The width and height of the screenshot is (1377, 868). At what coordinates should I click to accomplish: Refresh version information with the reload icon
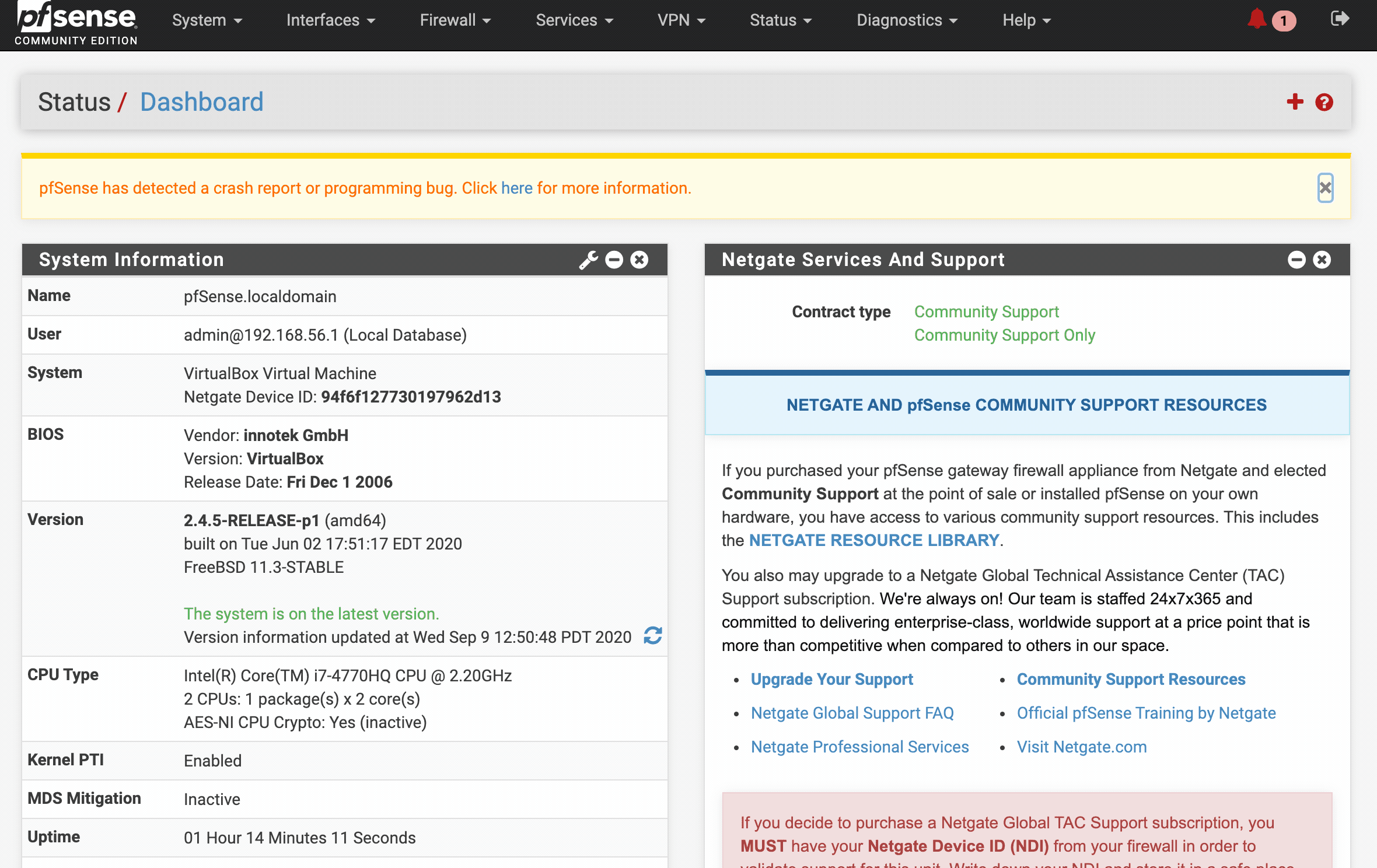point(653,636)
